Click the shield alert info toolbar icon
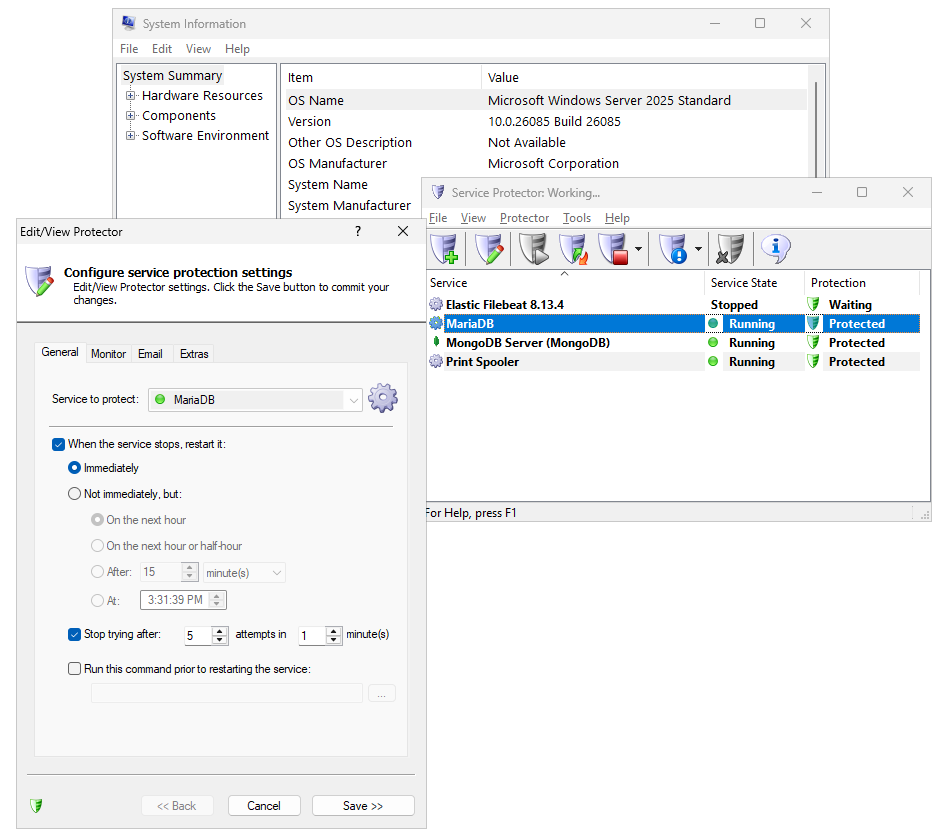 click(x=673, y=248)
